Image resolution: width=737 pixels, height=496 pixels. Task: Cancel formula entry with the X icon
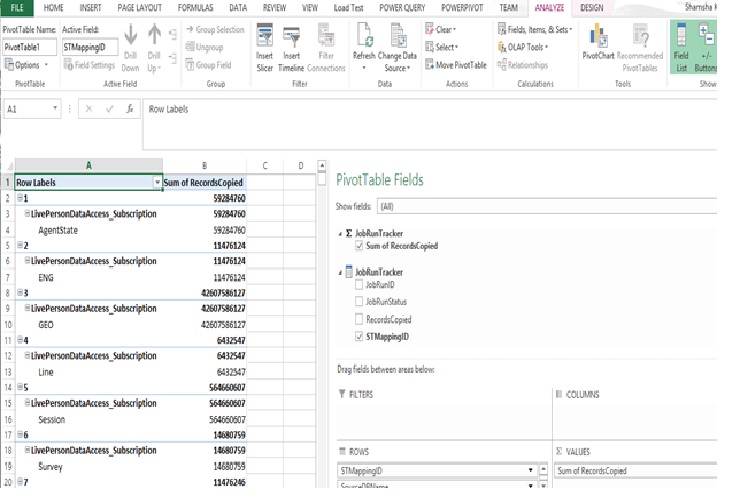coord(89,109)
